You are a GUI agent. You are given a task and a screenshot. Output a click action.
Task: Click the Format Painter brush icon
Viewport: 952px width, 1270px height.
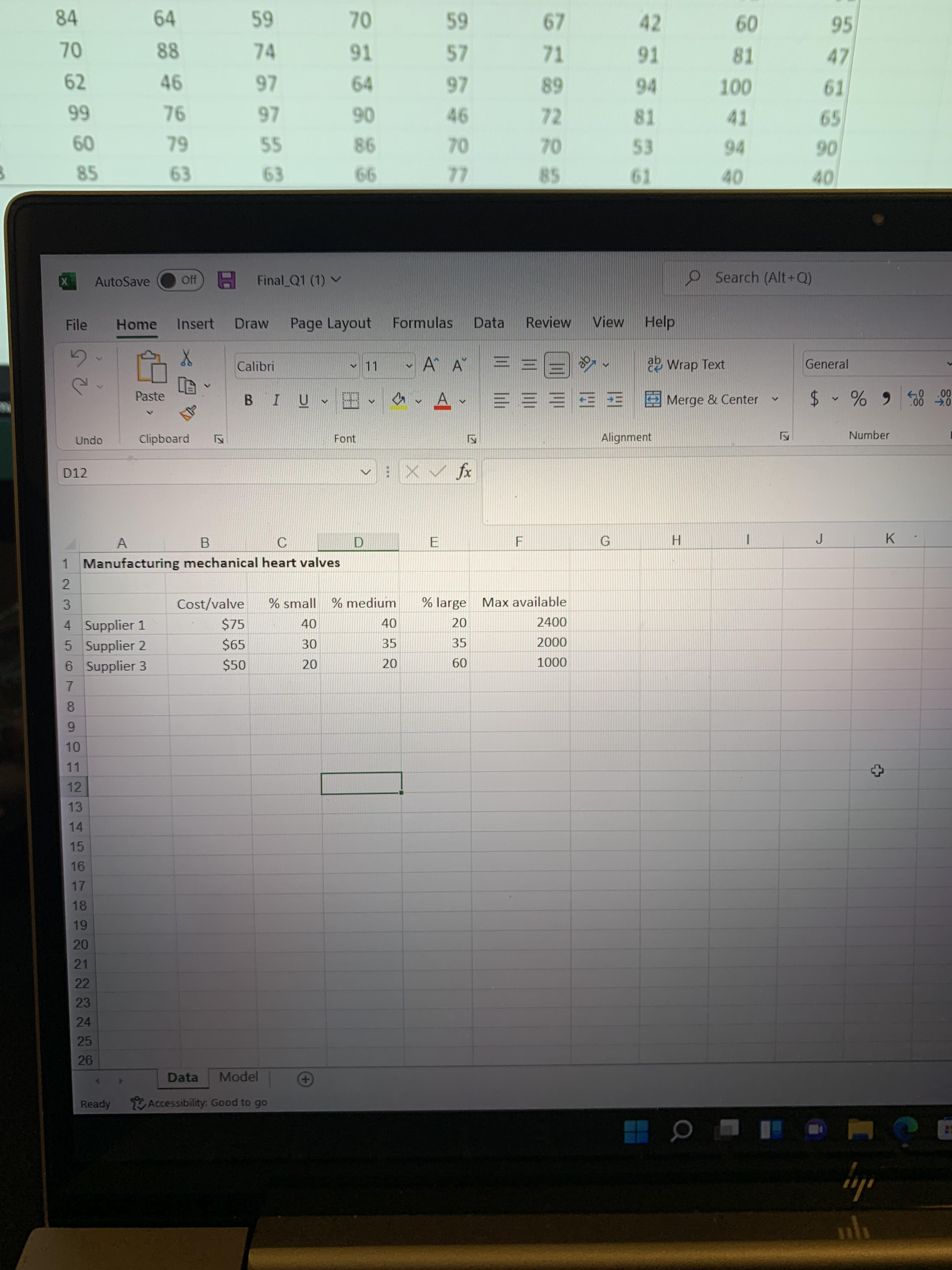(188, 412)
